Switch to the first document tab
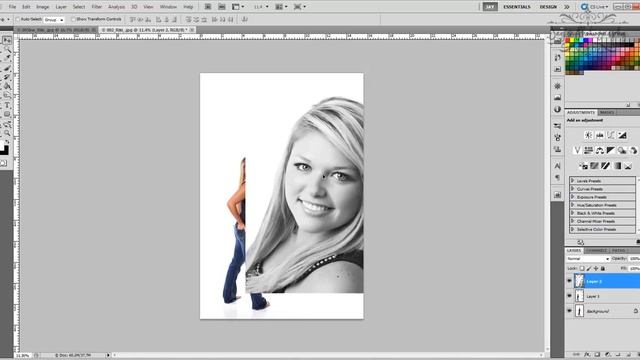 (56, 30)
